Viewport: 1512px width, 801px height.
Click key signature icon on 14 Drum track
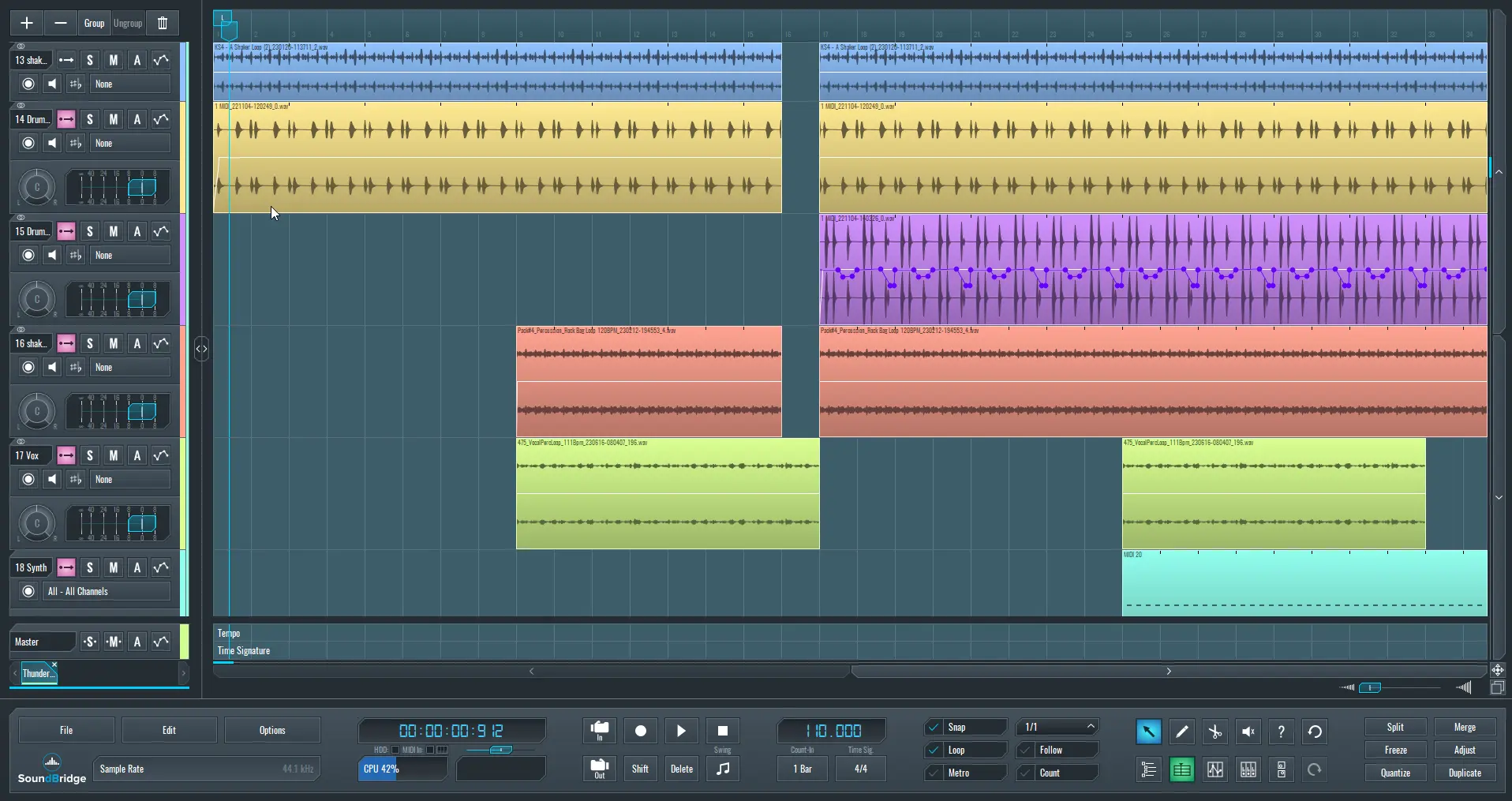tap(76, 144)
